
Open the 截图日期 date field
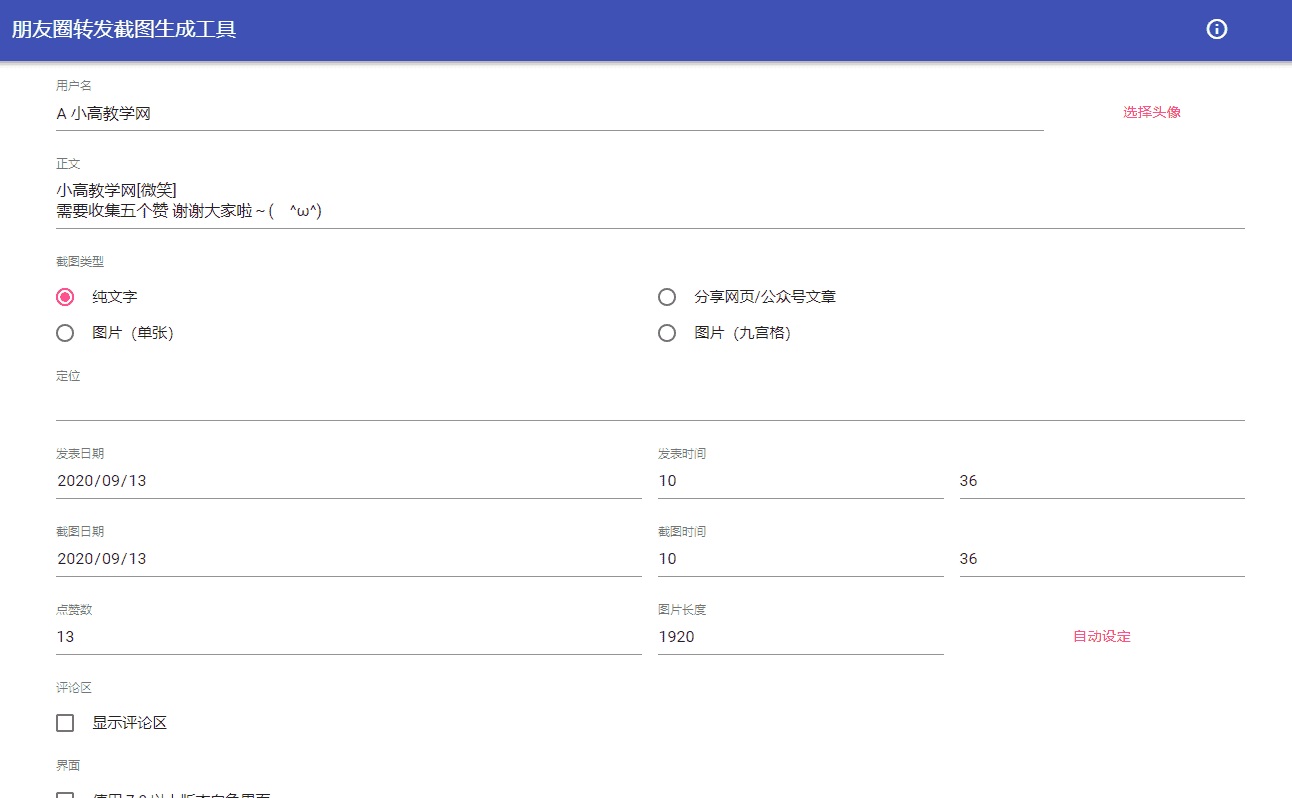coord(349,559)
